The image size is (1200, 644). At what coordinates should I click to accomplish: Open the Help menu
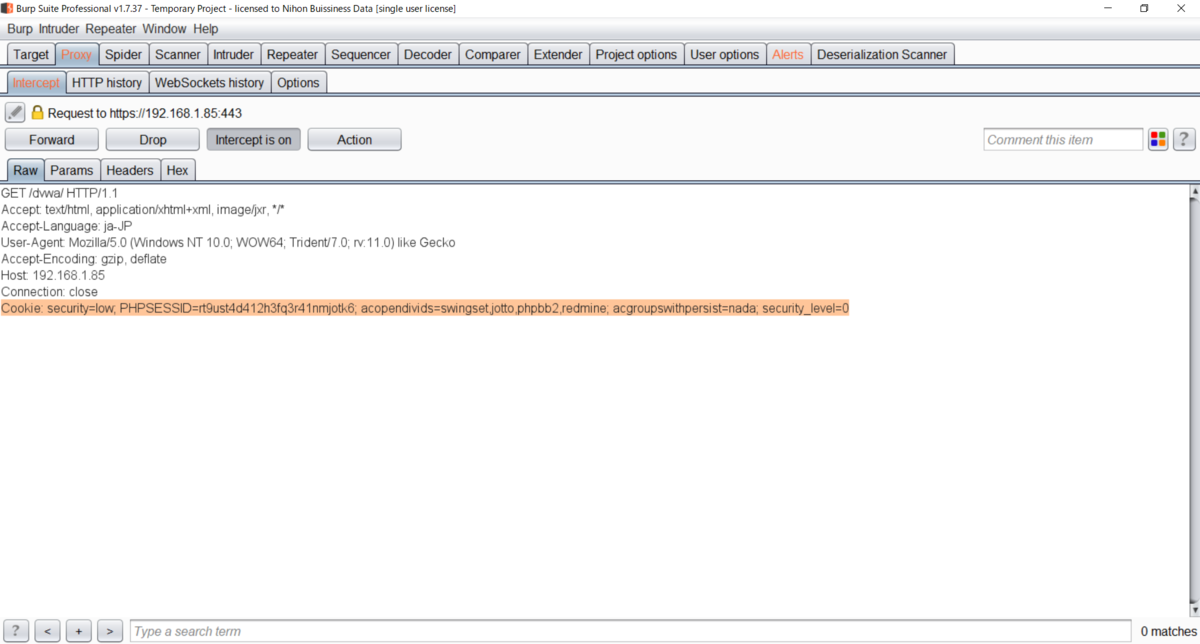(x=206, y=29)
